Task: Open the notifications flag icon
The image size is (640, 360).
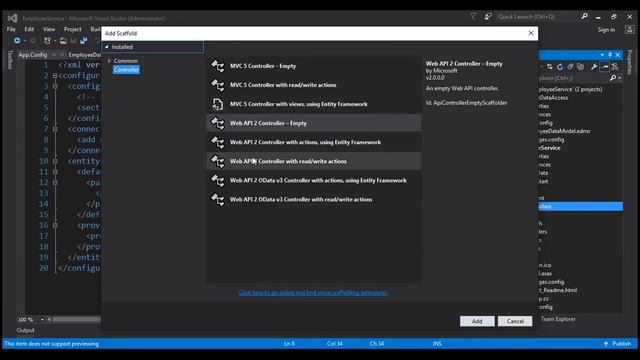Action: coord(473,16)
